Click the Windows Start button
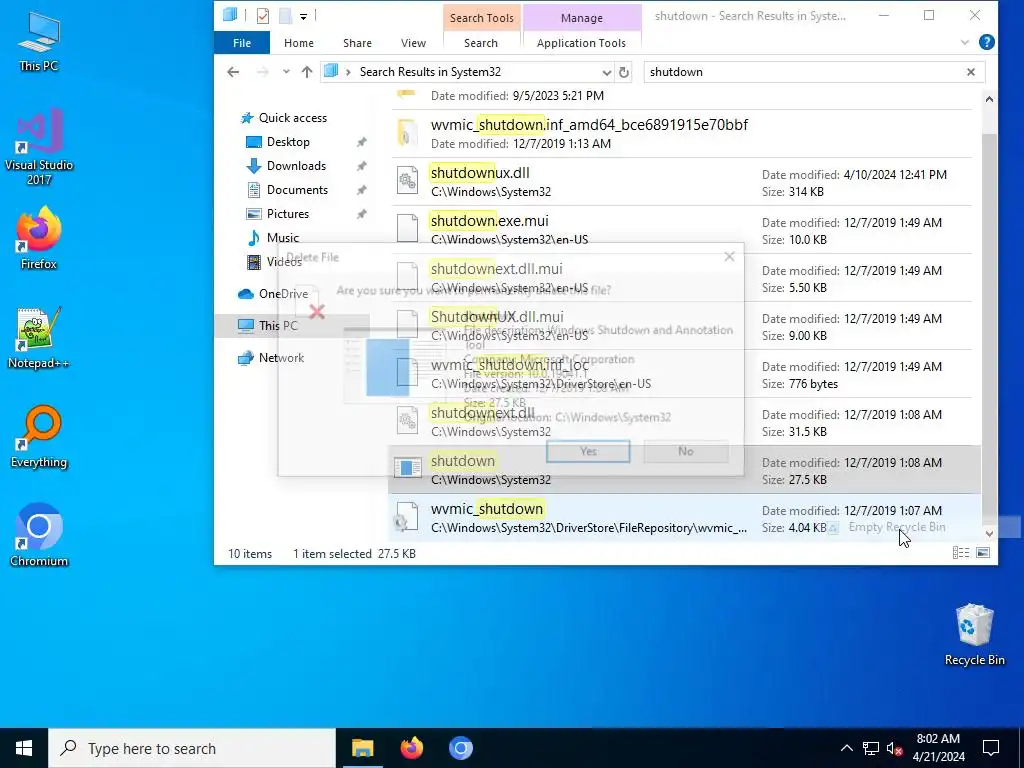 pyautogui.click(x=24, y=748)
